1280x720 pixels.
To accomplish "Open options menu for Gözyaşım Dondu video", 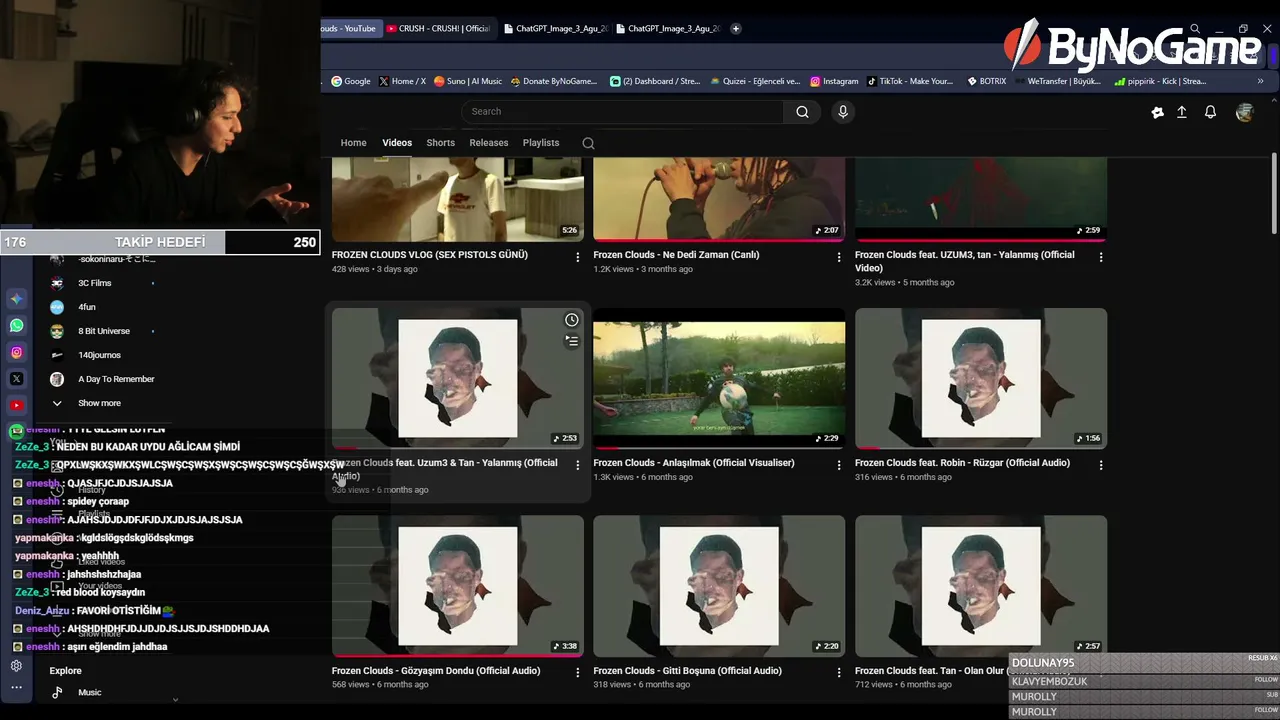I will click(x=577, y=673).
